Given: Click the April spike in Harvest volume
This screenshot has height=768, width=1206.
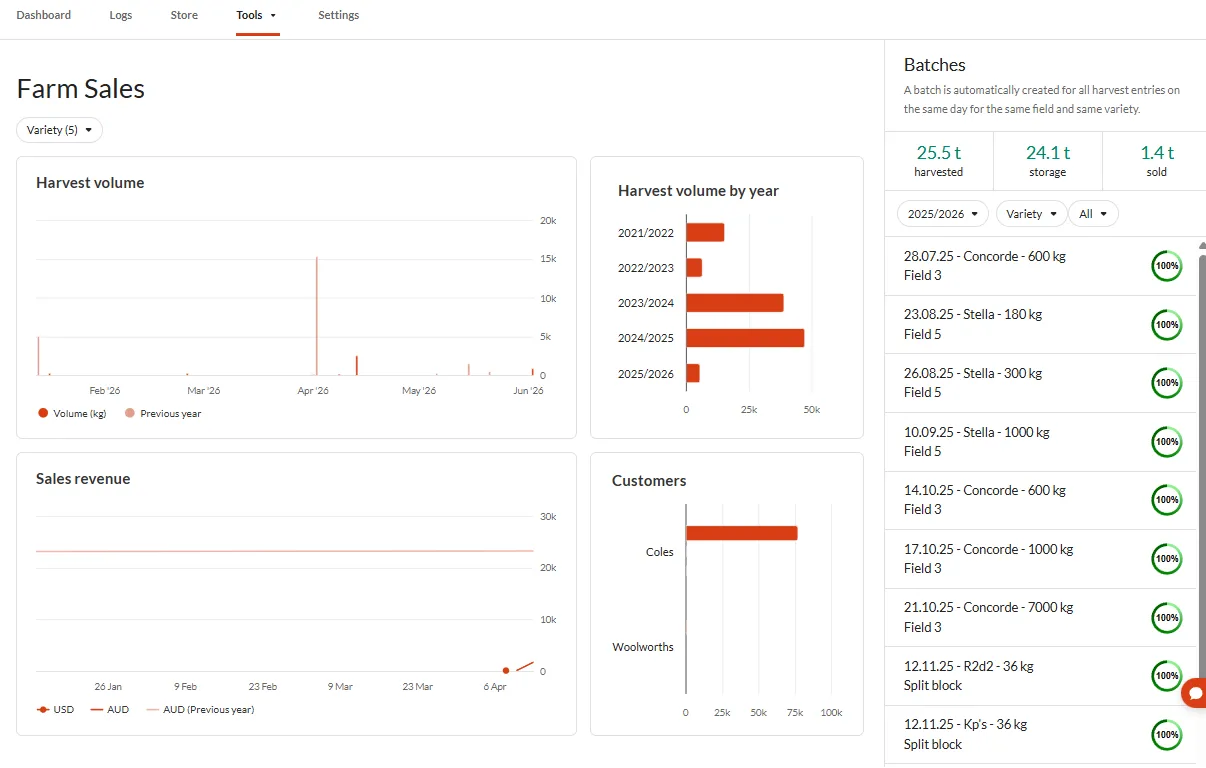Looking at the screenshot, I should 317,316.
